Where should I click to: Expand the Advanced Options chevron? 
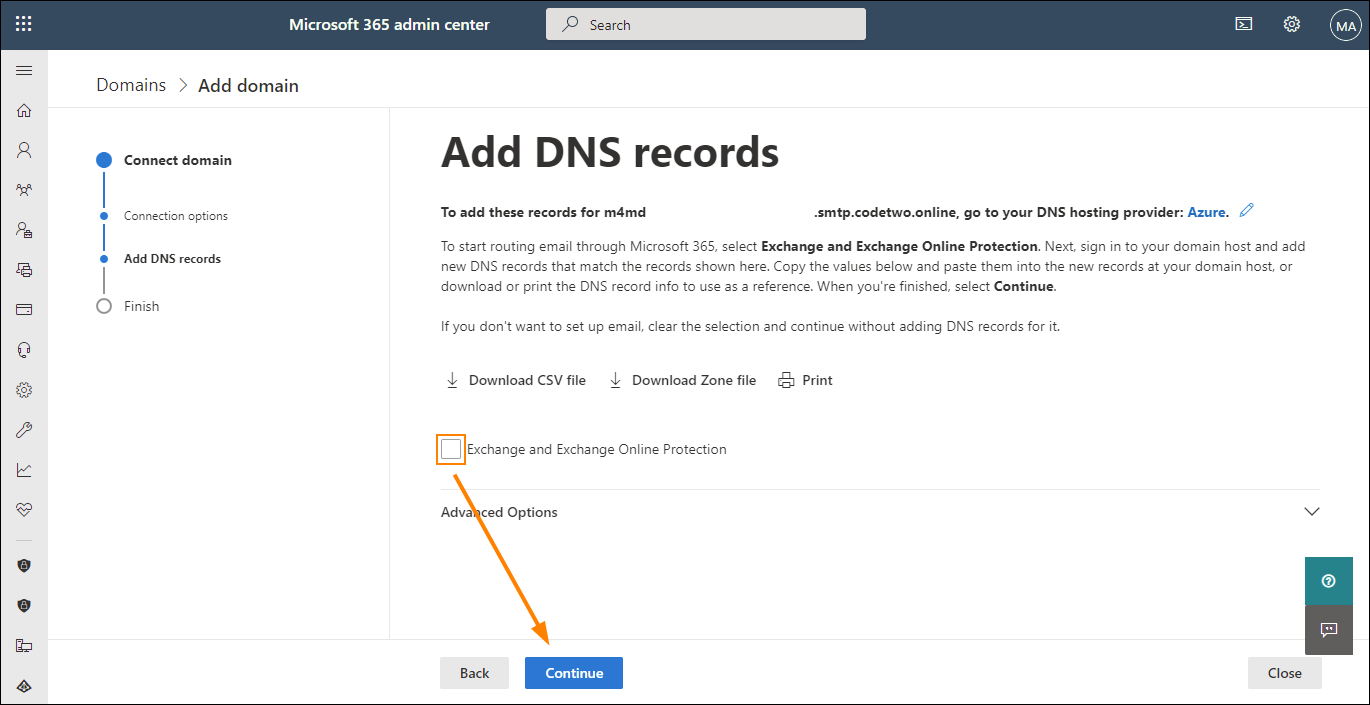1312,512
